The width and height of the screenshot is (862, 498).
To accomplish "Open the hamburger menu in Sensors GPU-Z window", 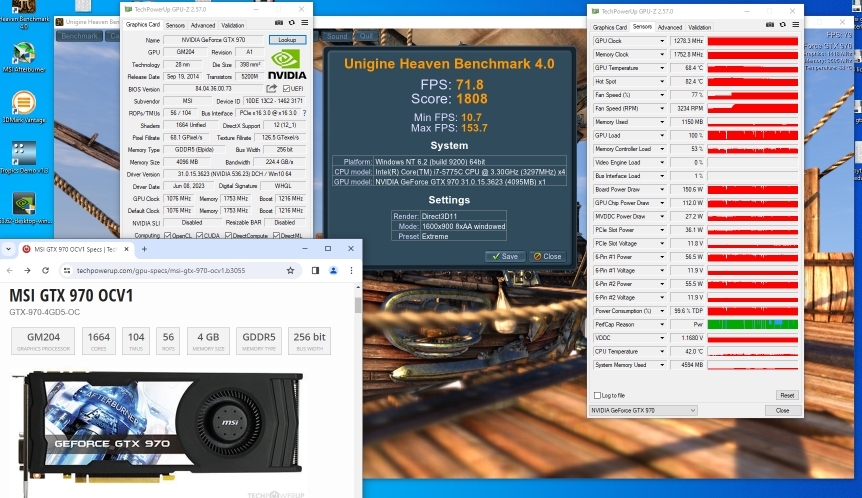I will [x=795, y=25].
